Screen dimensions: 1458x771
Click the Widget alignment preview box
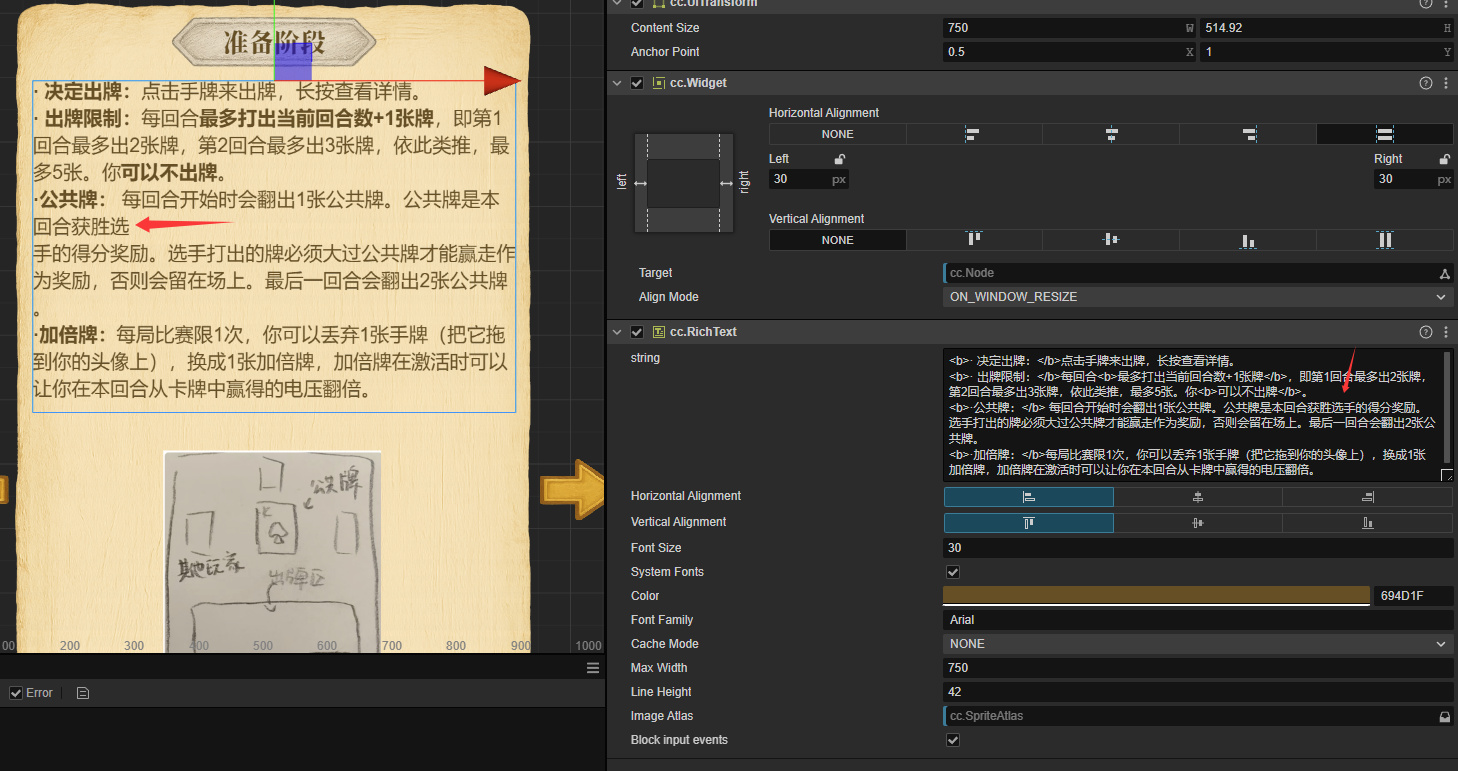pos(684,183)
